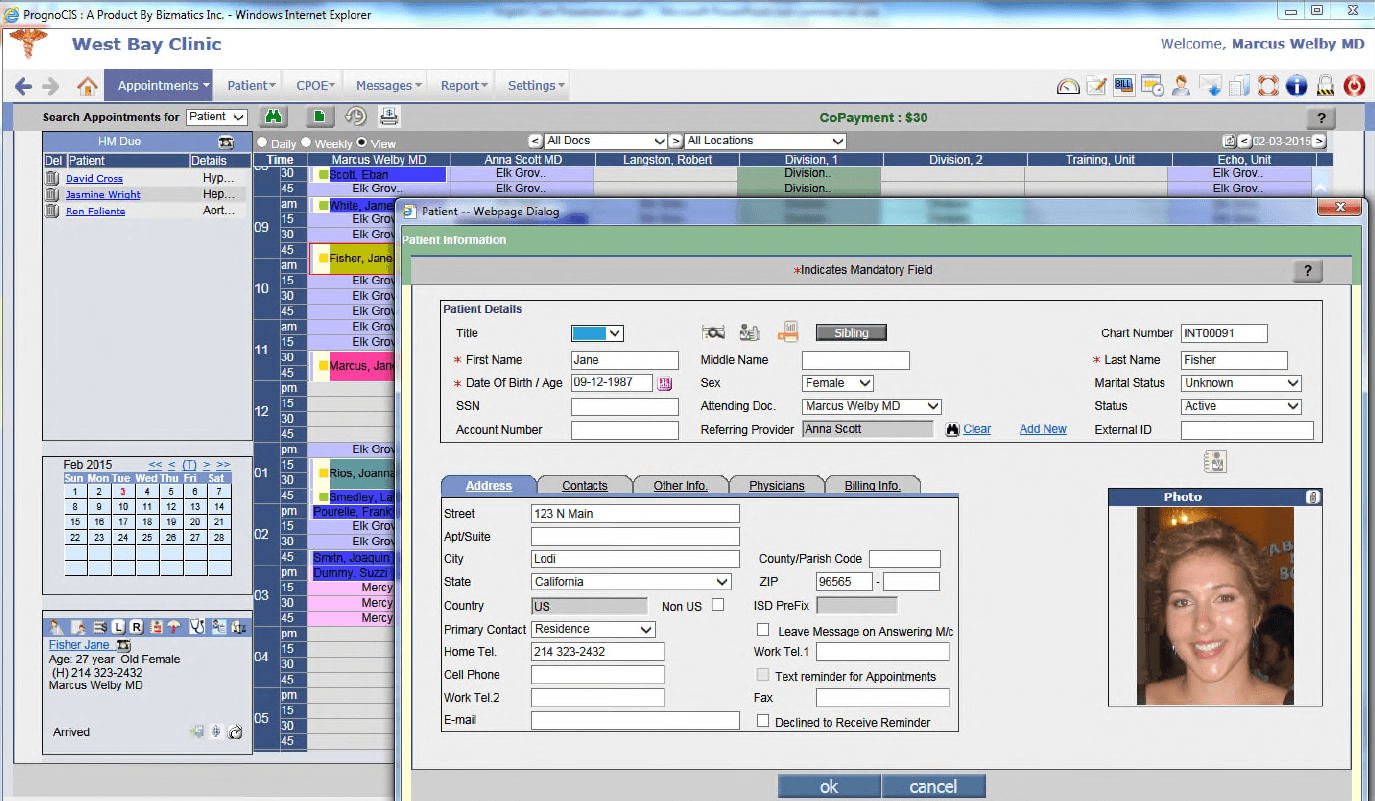Click the padlock icon to lock the session
Viewport: 1375px width, 801px height.
pos(1324,85)
